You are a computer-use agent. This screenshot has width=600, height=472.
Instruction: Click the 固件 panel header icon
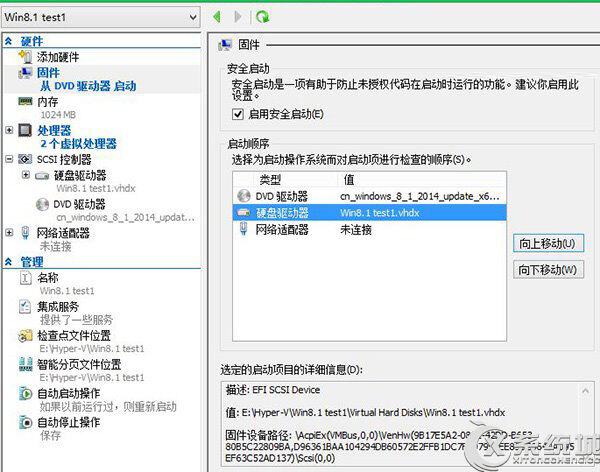coord(225,45)
